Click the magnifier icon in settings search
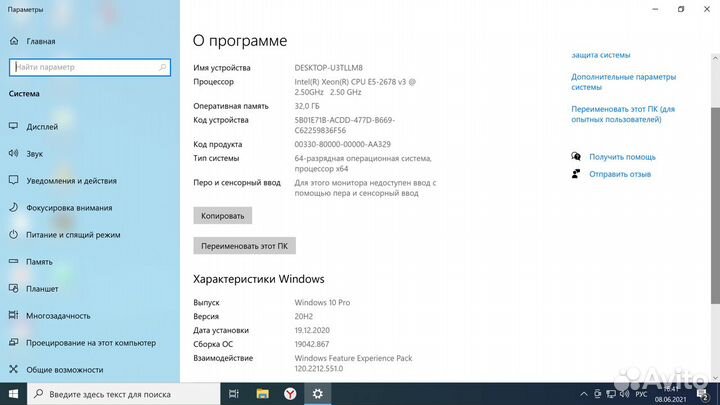720x405 pixels. tap(162, 67)
